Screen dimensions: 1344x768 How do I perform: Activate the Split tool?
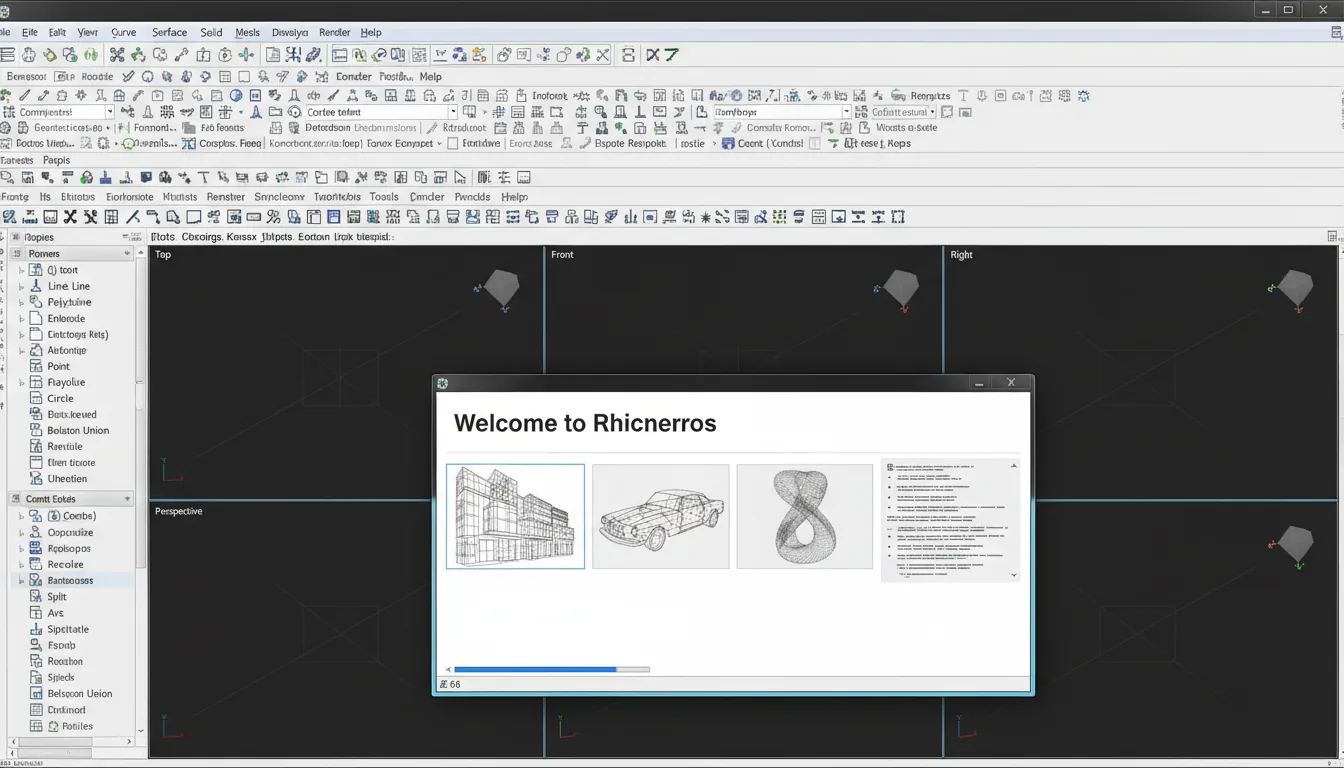click(58, 595)
